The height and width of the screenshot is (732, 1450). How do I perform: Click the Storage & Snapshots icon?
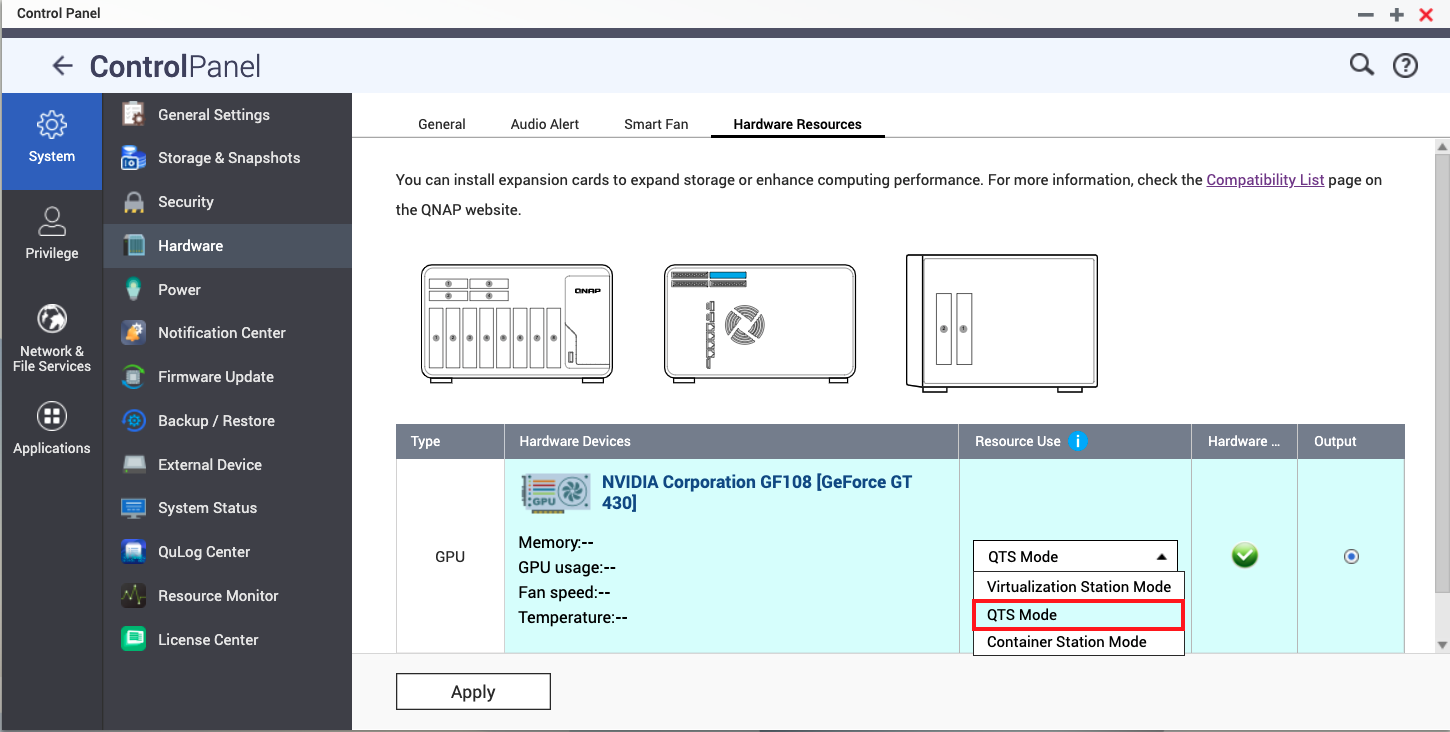click(x=133, y=158)
